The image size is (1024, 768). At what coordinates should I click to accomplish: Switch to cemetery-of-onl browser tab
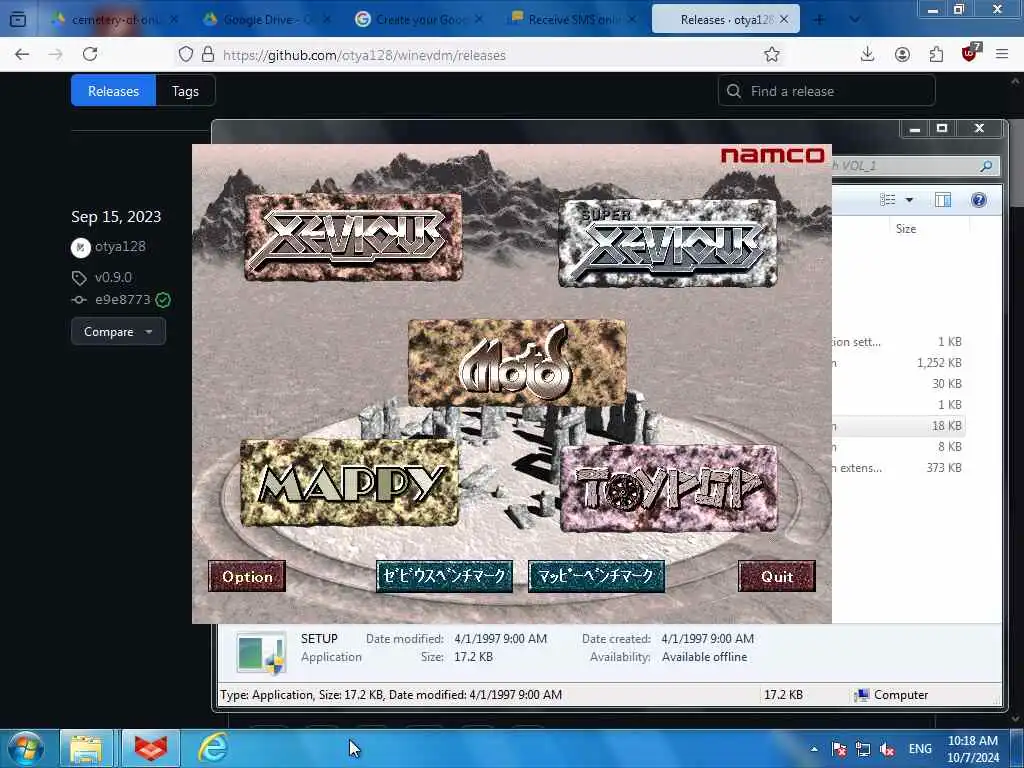click(115, 20)
